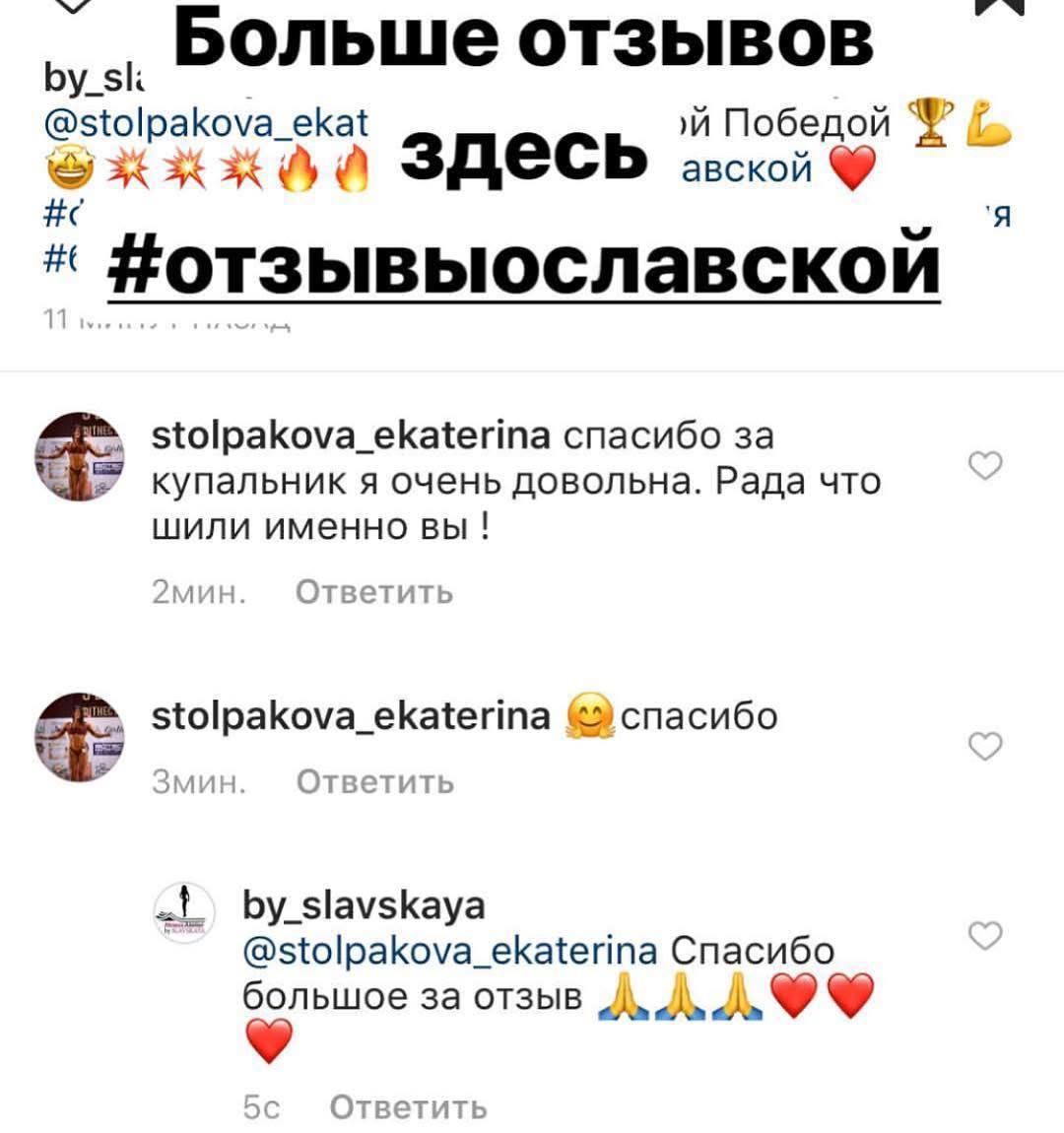
Task: Open stolpakova_ekaterina avatar on second comment
Action: coord(80,737)
